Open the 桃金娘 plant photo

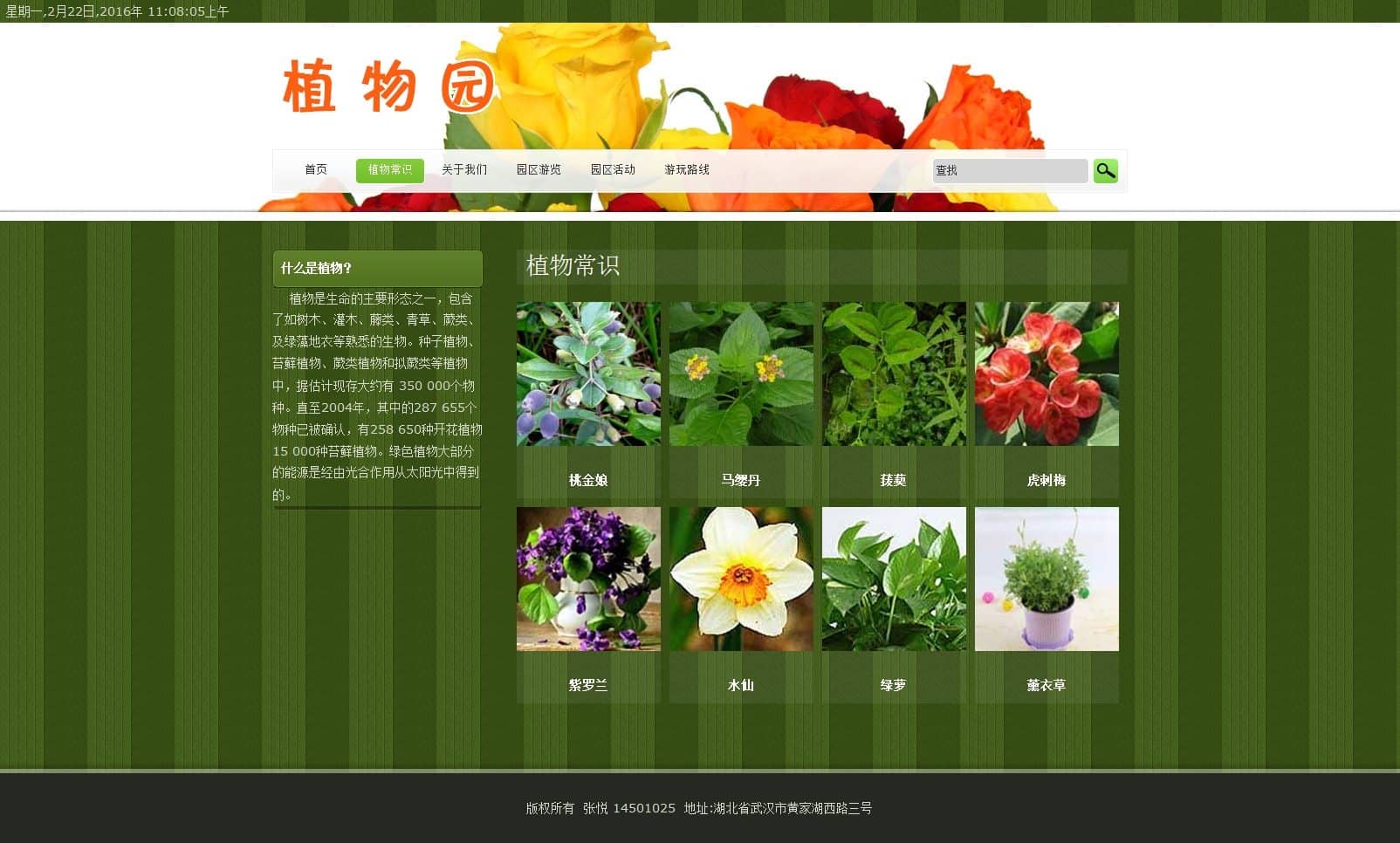(588, 374)
